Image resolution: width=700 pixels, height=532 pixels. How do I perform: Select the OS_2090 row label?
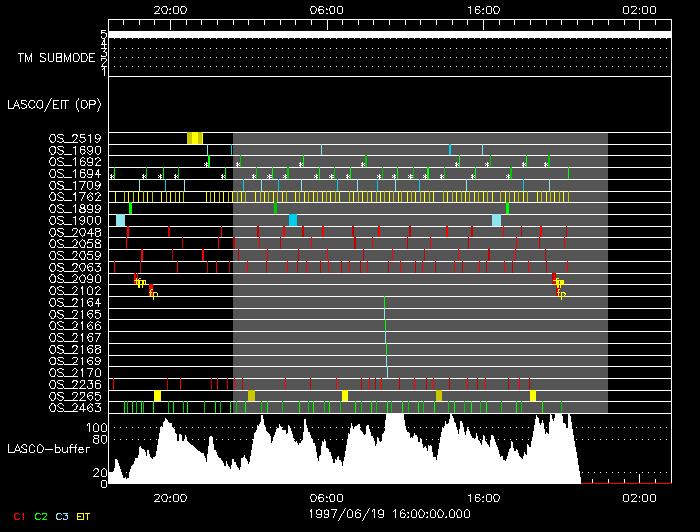(x=75, y=279)
